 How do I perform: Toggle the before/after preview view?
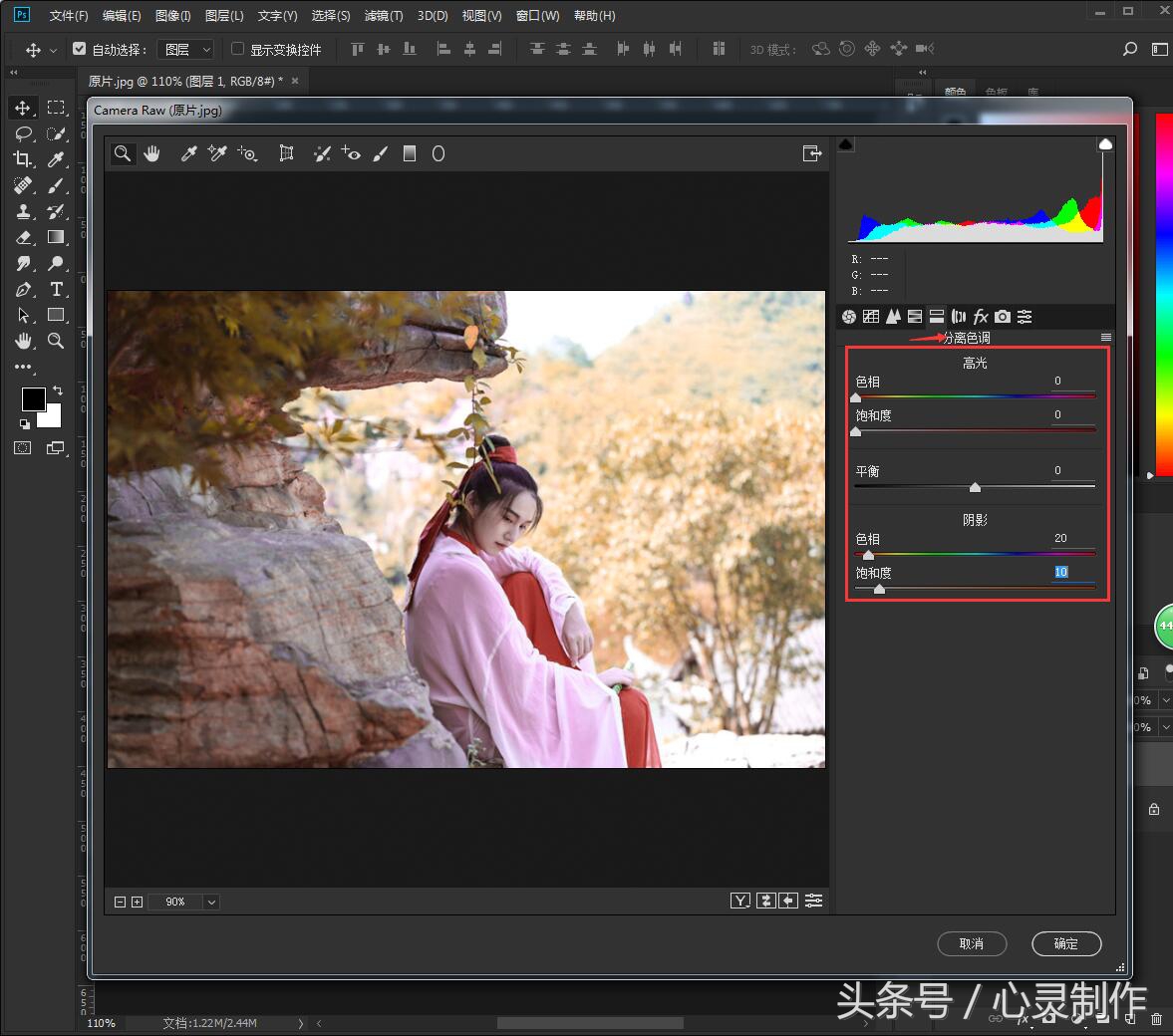point(741,900)
